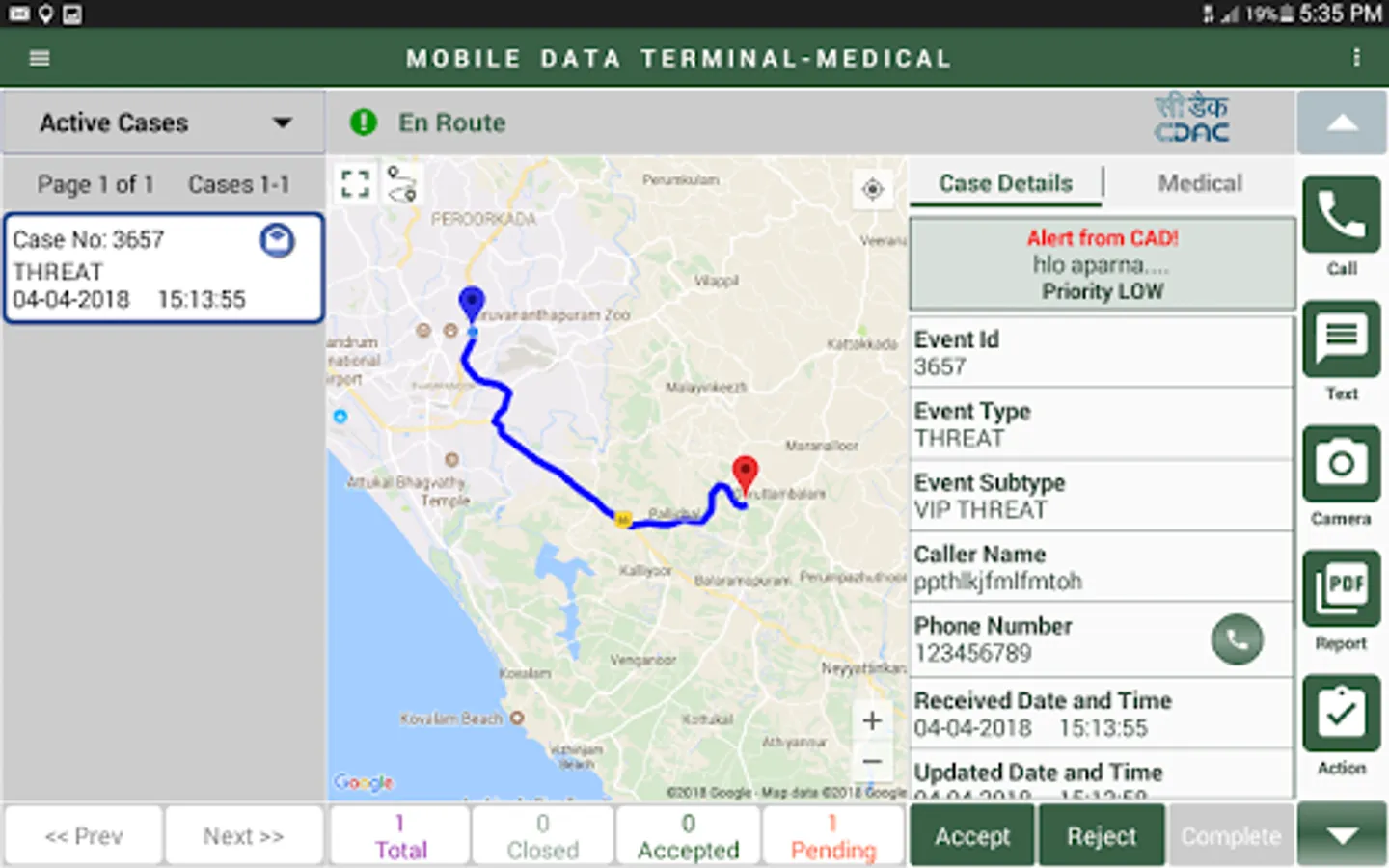Open the hamburger navigation menu
This screenshot has width=1389, height=868.
click(x=40, y=59)
